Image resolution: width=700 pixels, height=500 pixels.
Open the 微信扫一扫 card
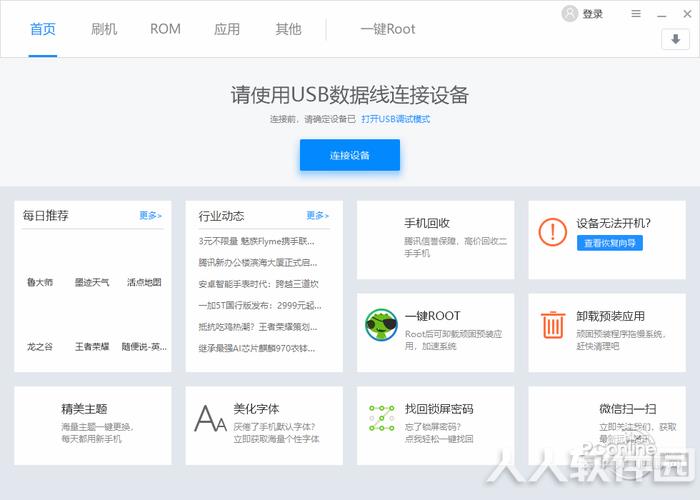[x=607, y=426]
